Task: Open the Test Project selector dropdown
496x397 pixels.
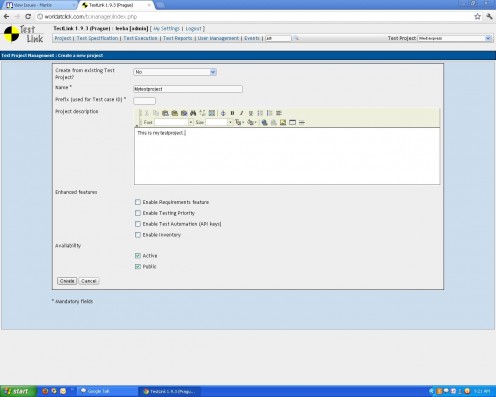Action: coord(455,38)
